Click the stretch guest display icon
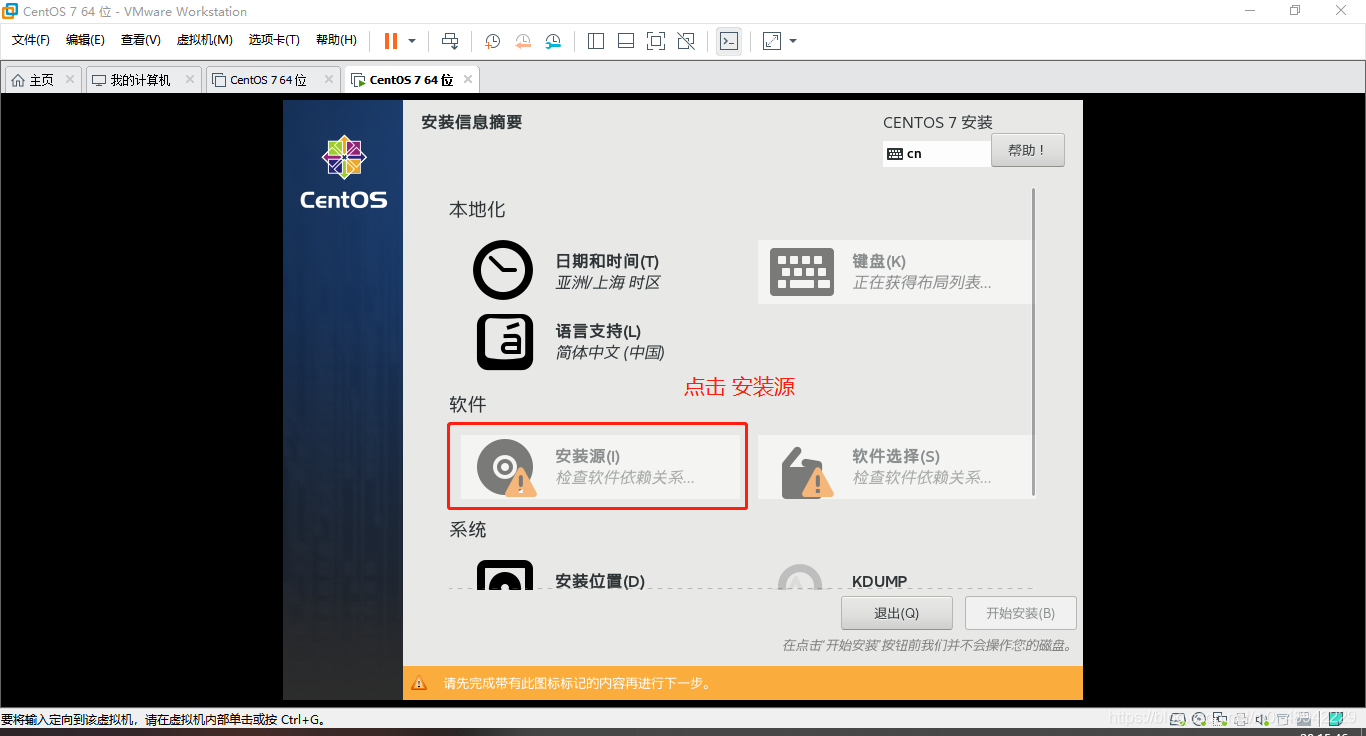Viewport: 1366px width, 736px height. (x=771, y=41)
